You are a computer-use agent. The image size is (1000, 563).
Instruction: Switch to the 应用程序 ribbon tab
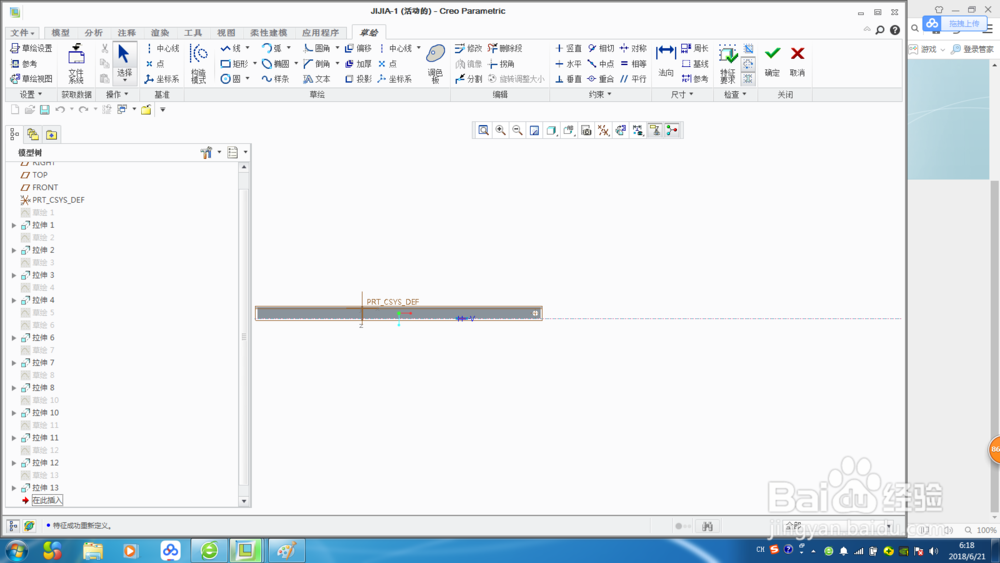(320, 33)
